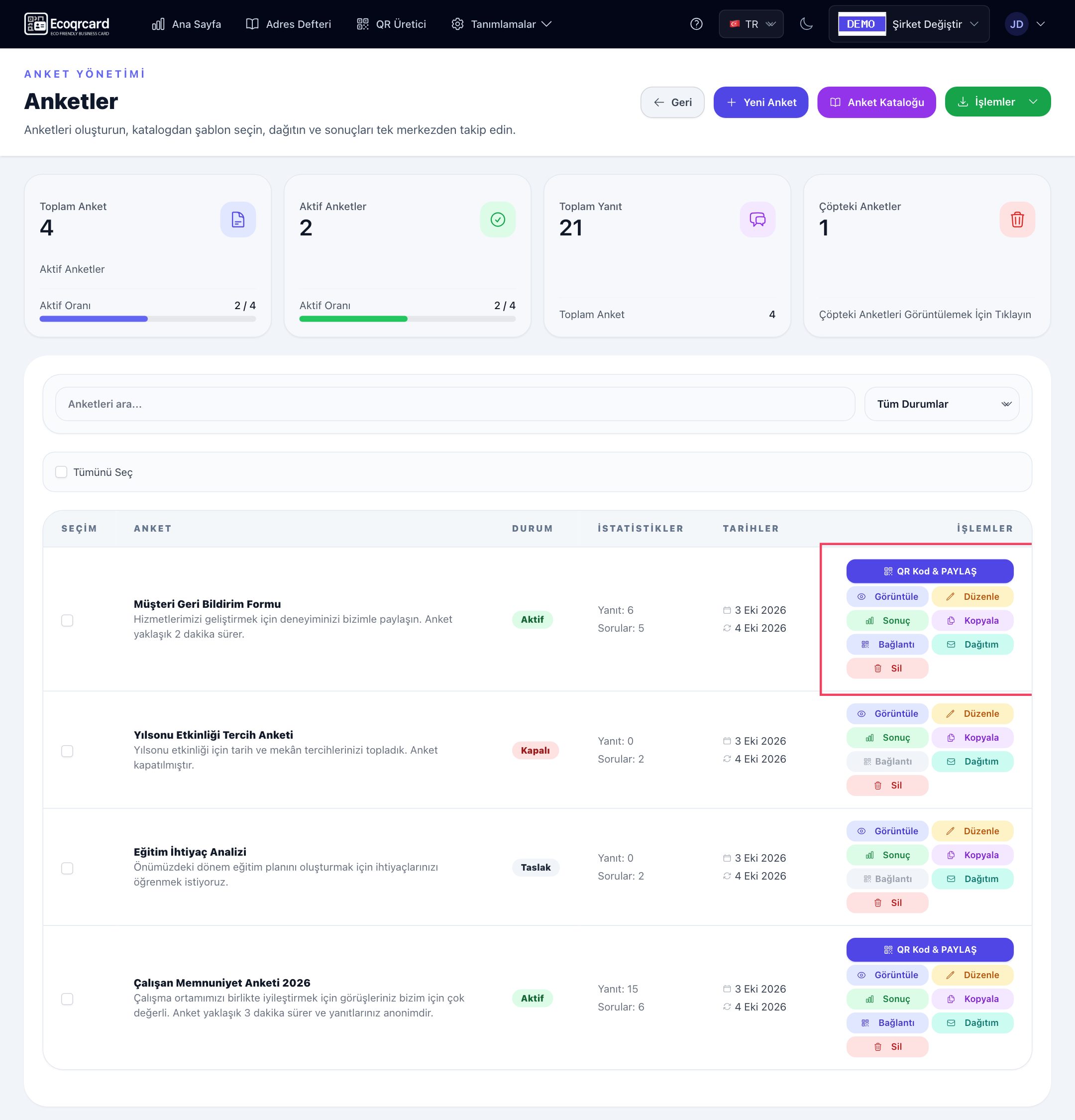Expand the Tanımlamalar menu
Viewport: 1075px width, 1120px height.
(x=502, y=24)
